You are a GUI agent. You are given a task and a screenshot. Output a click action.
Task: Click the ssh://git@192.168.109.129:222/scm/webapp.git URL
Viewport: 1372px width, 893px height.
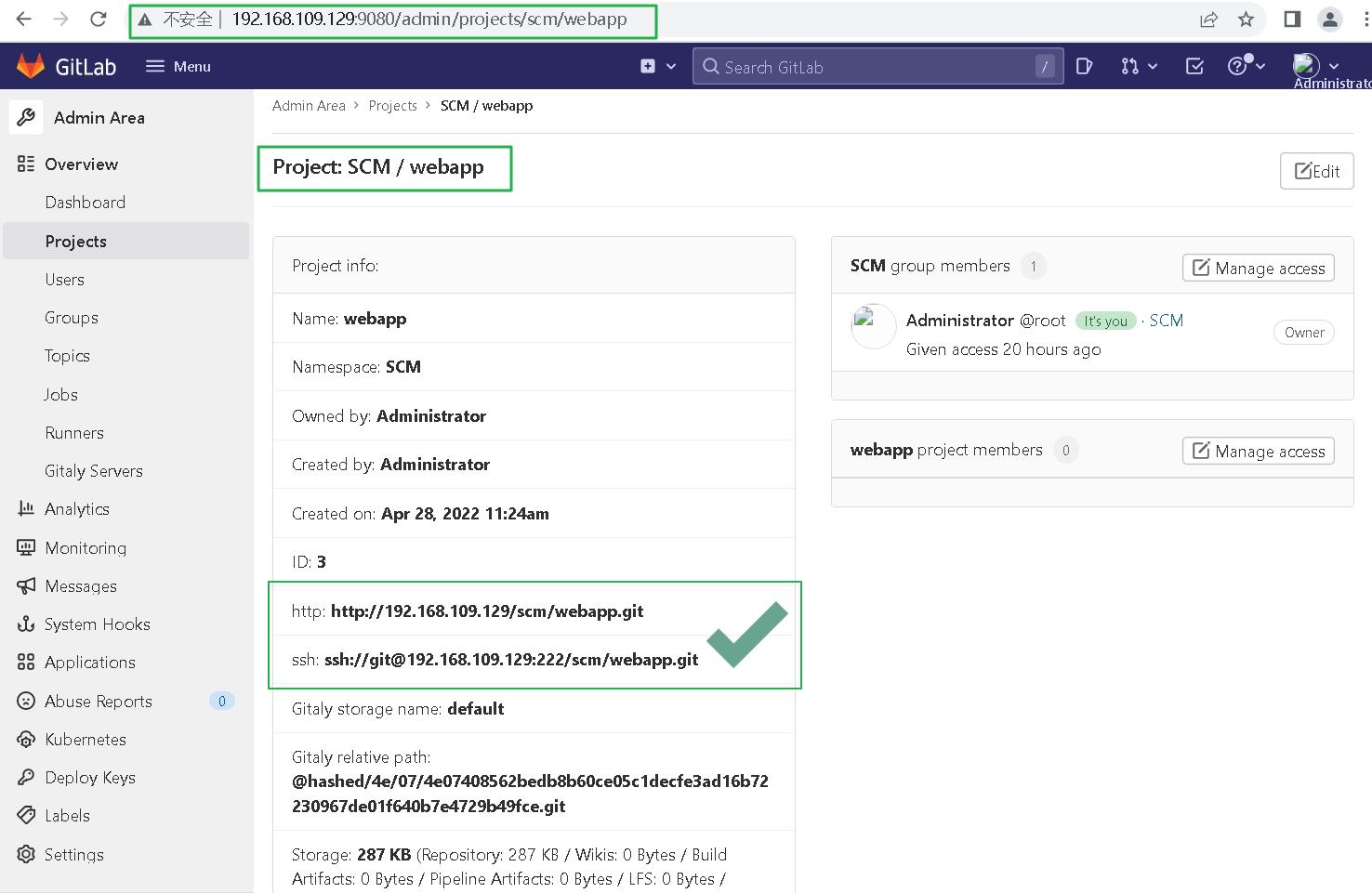click(x=511, y=660)
